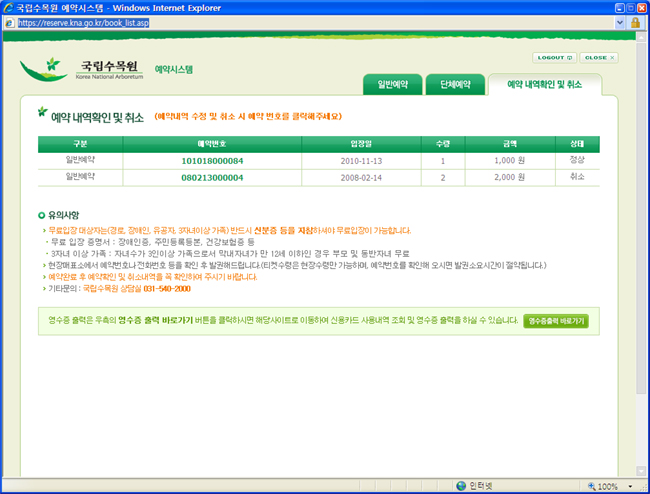This screenshot has width=650, height=494.
Task: Click the 입장일 column header
Action: click(x=361, y=144)
